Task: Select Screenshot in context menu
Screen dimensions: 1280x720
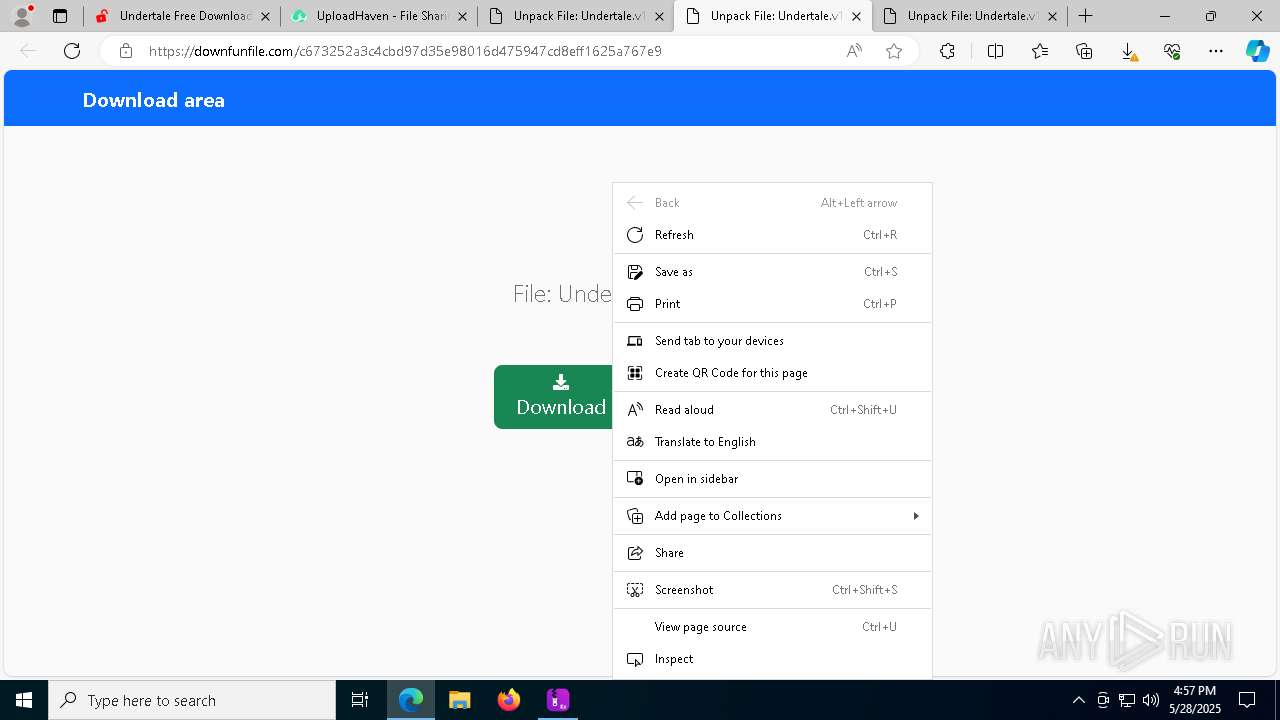Action: pyautogui.click(x=772, y=590)
